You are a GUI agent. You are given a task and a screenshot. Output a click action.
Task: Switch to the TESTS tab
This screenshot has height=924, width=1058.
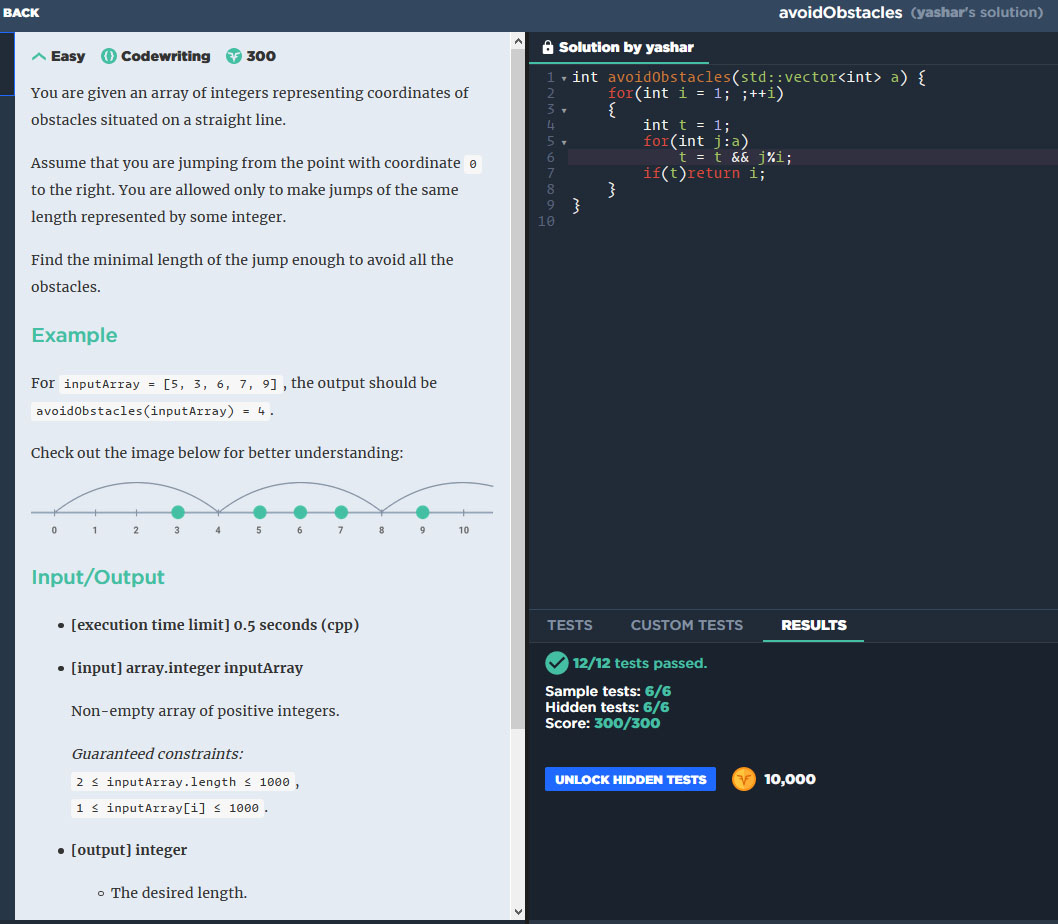click(x=569, y=625)
